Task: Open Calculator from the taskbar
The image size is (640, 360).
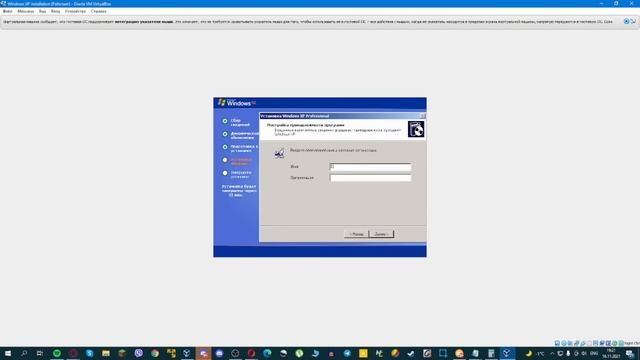Action: [491, 353]
